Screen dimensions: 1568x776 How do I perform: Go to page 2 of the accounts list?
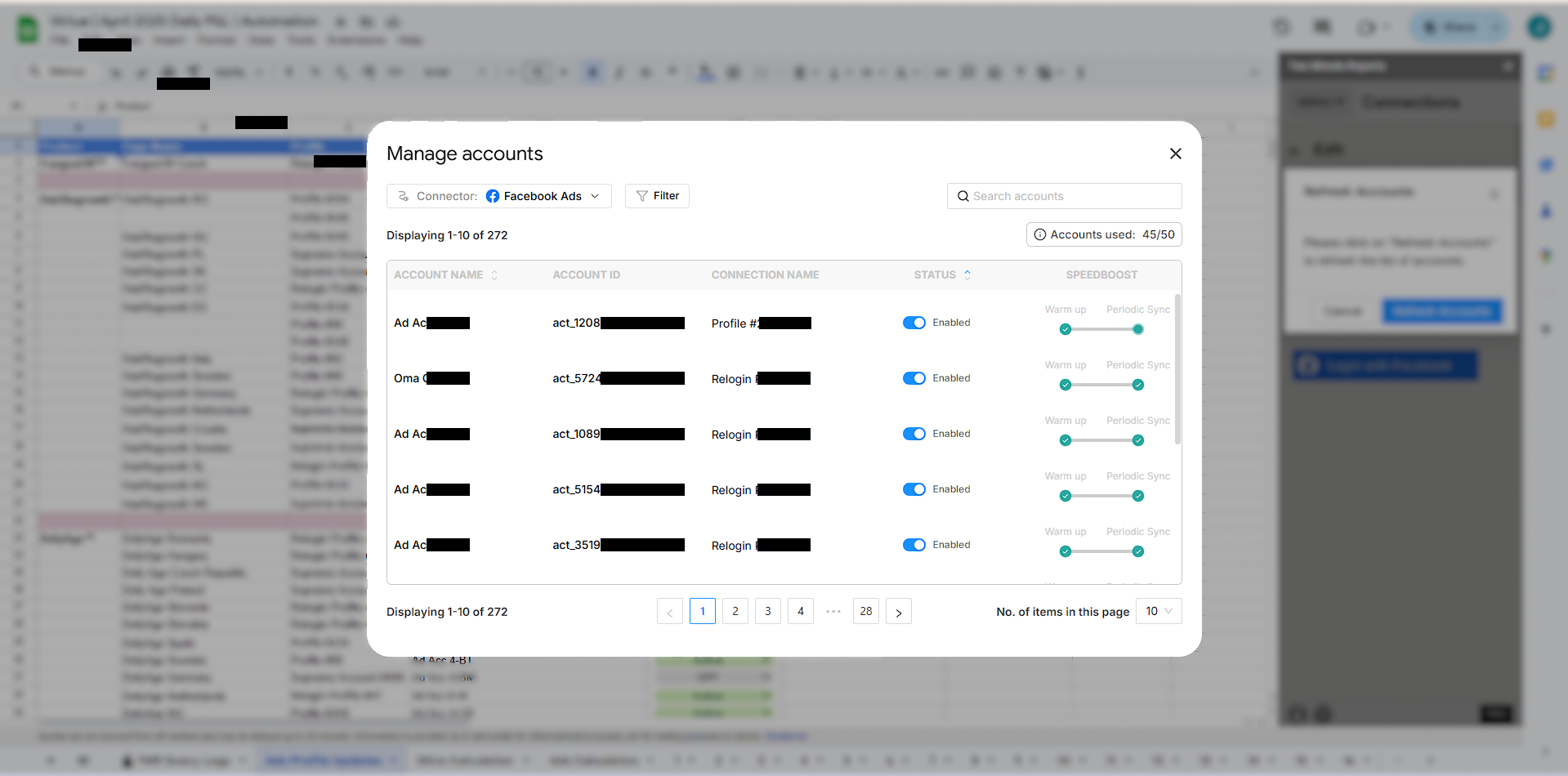tap(735, 611)
